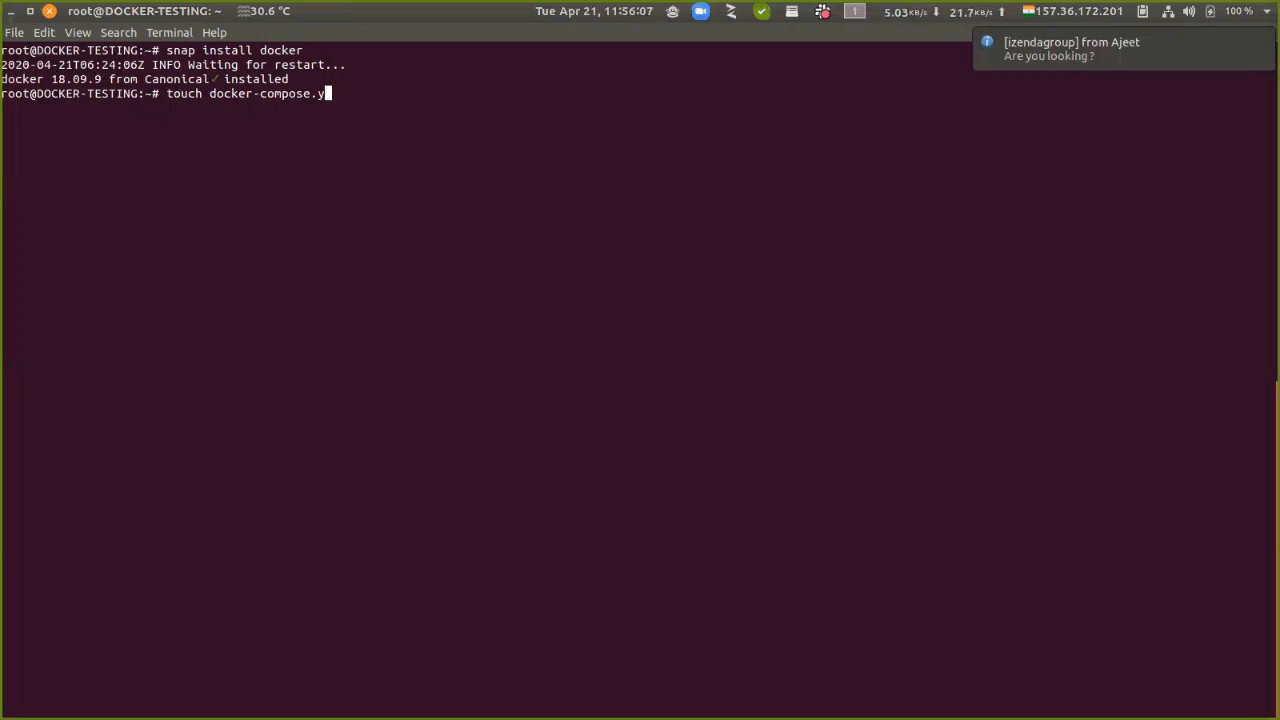Screen dimensions: 1280x720
Task: Open the File menu
Action: click(x=14, y=32)
